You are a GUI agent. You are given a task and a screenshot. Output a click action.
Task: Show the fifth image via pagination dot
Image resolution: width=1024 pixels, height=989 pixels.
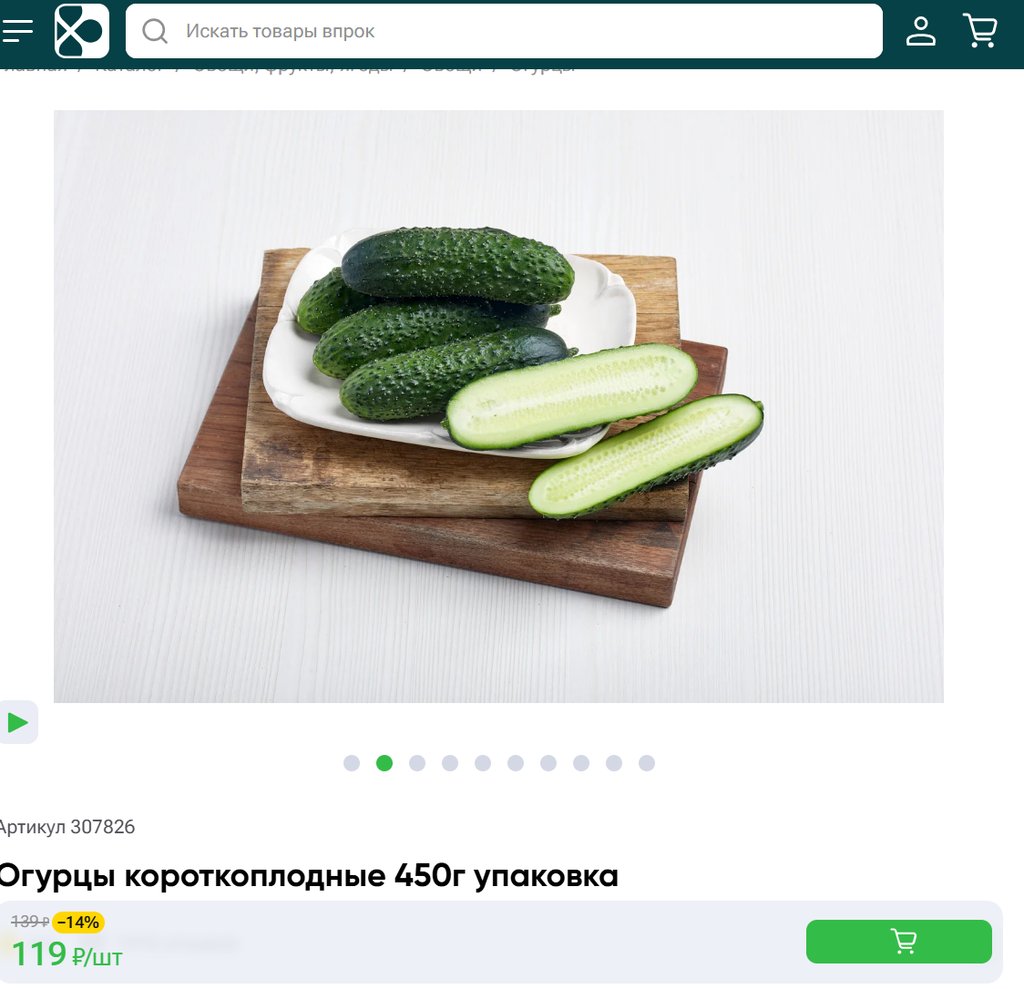[x=483, y=763]
